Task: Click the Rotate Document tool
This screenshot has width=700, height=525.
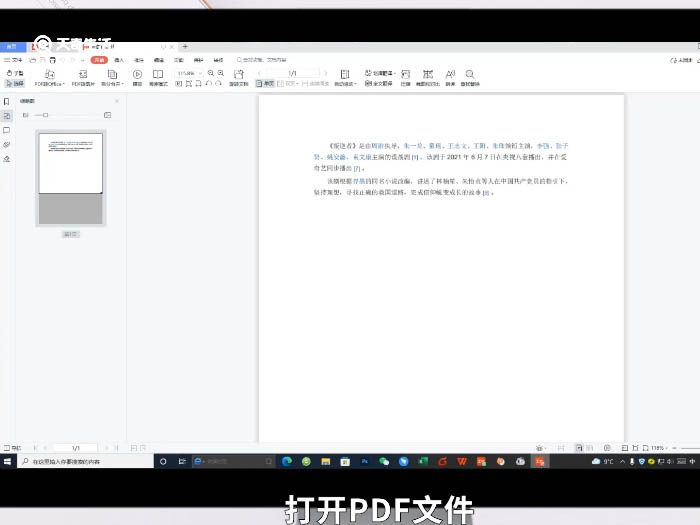Action: [x=239, y=78]
